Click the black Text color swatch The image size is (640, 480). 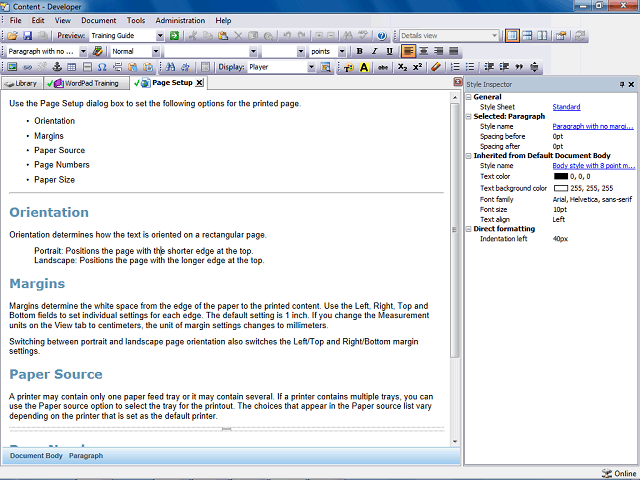pos(561,176)
